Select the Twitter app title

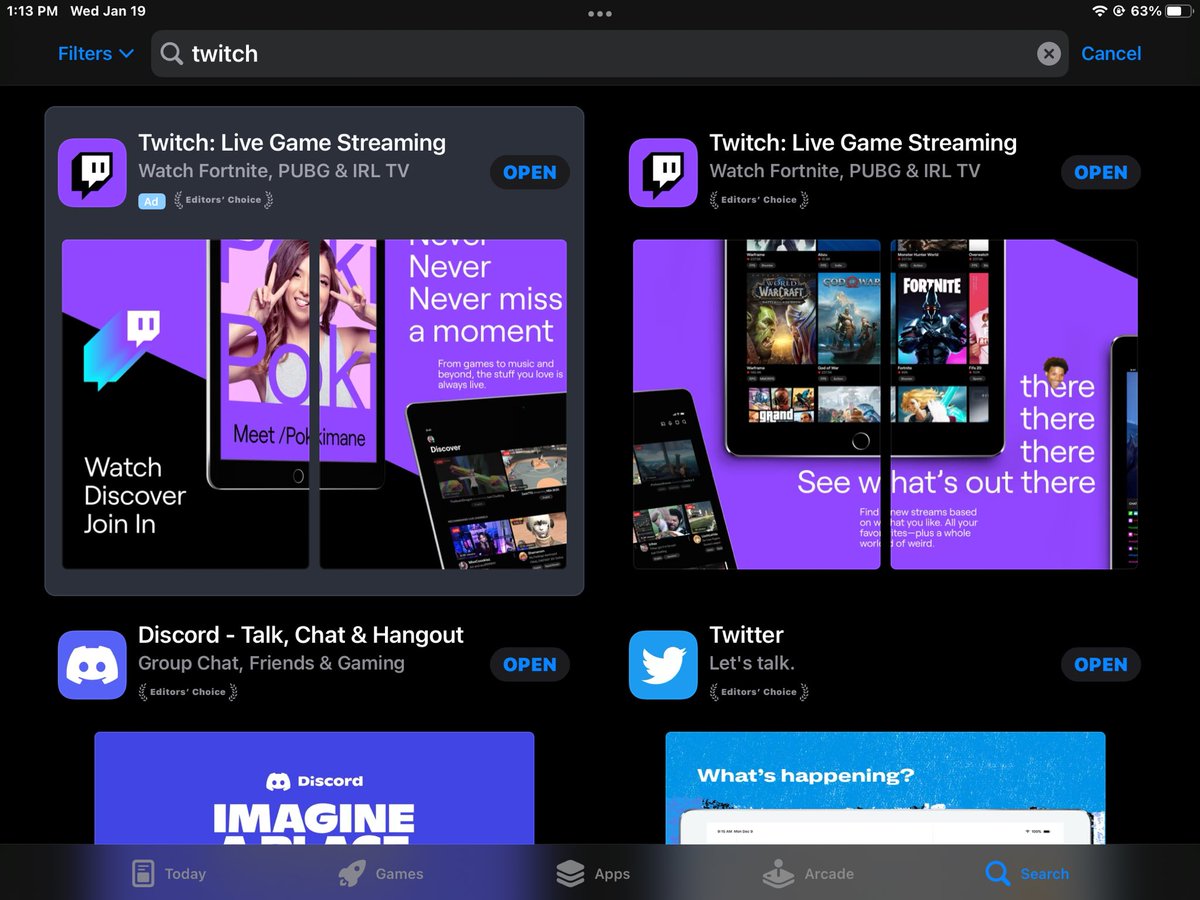tap(746, 635)
